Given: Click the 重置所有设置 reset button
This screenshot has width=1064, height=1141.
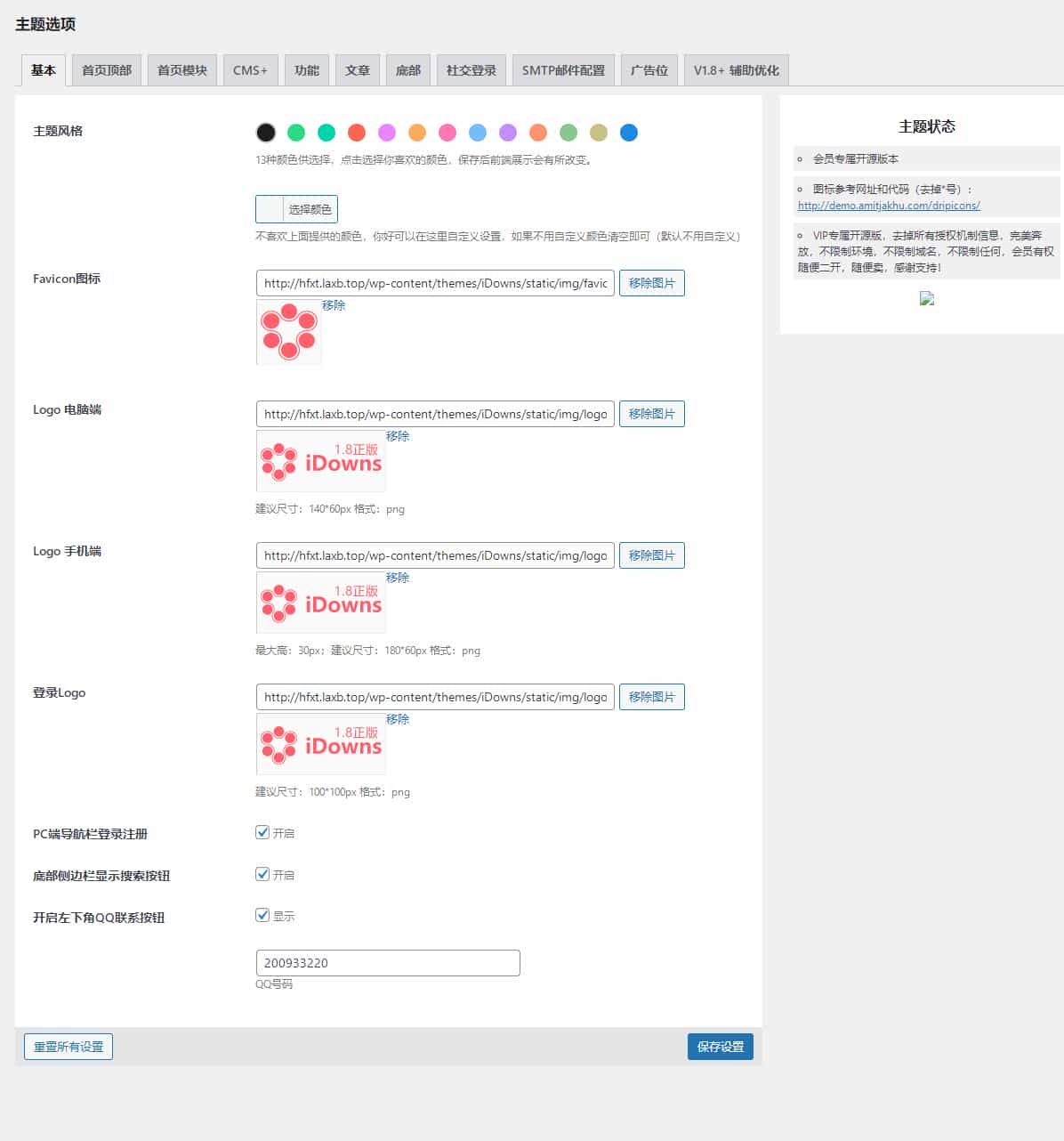Looking at the screenshot, I should tap(68, 1047).
